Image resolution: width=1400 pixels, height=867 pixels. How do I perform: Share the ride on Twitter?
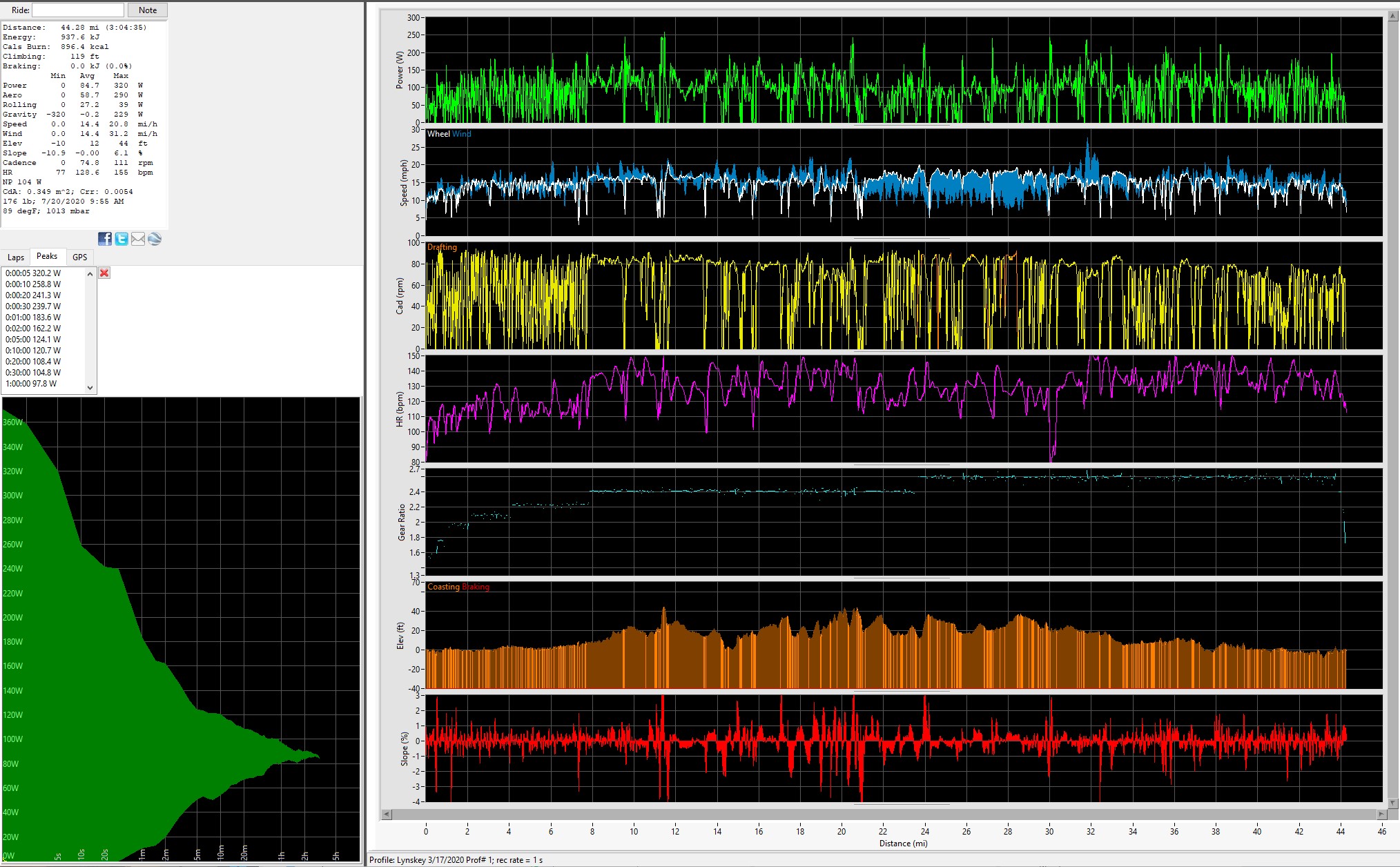point(121,239)
